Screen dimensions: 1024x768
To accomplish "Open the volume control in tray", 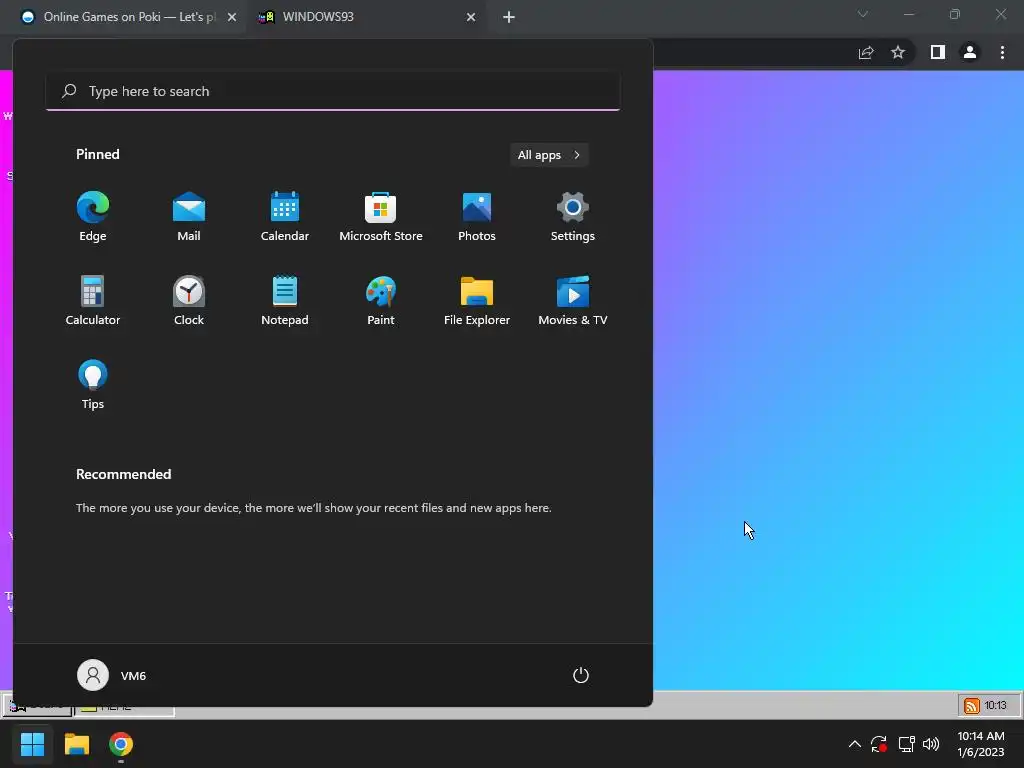I will [931, 744].
